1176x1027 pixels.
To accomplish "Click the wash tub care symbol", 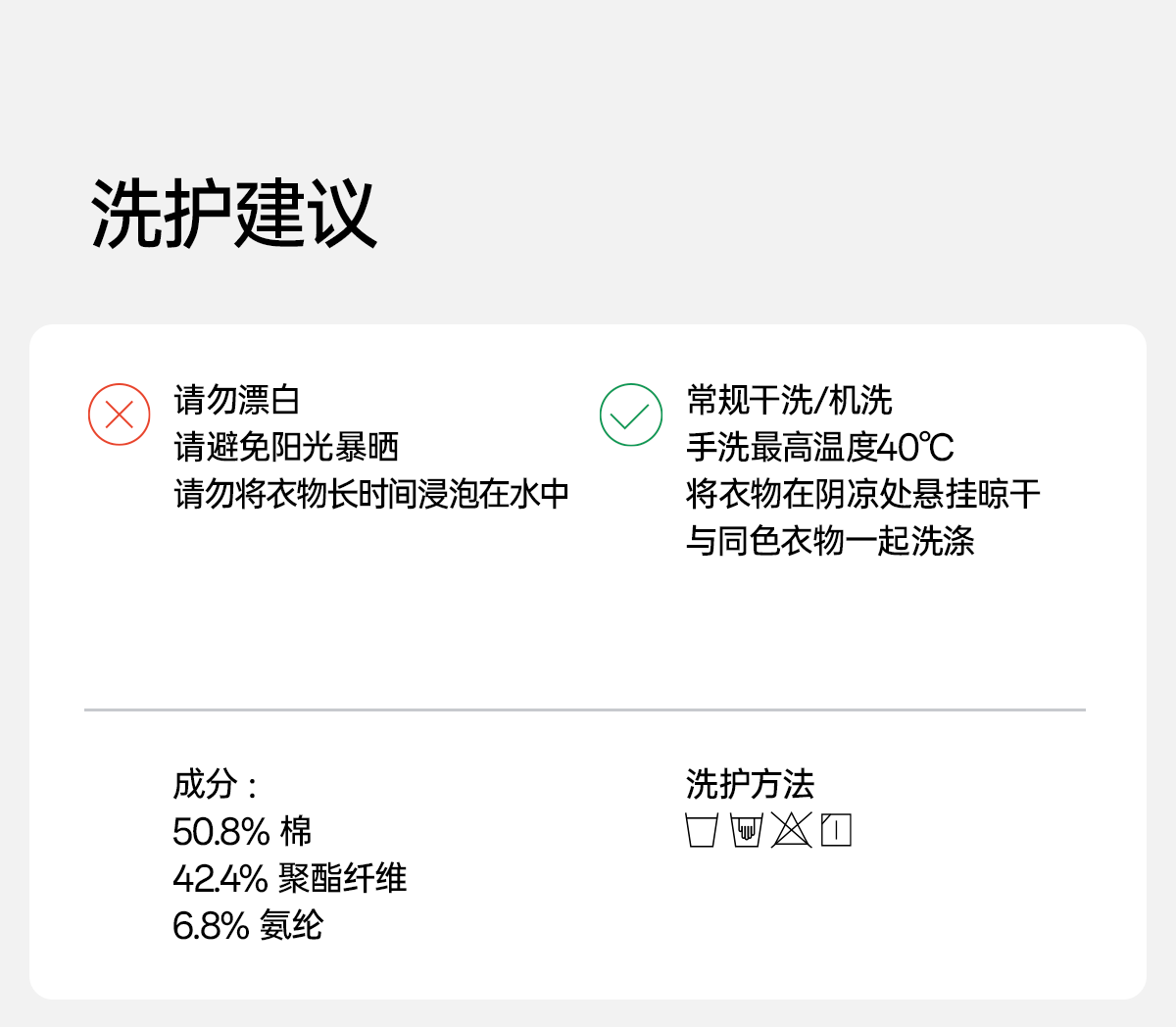I will click(702, 830).
